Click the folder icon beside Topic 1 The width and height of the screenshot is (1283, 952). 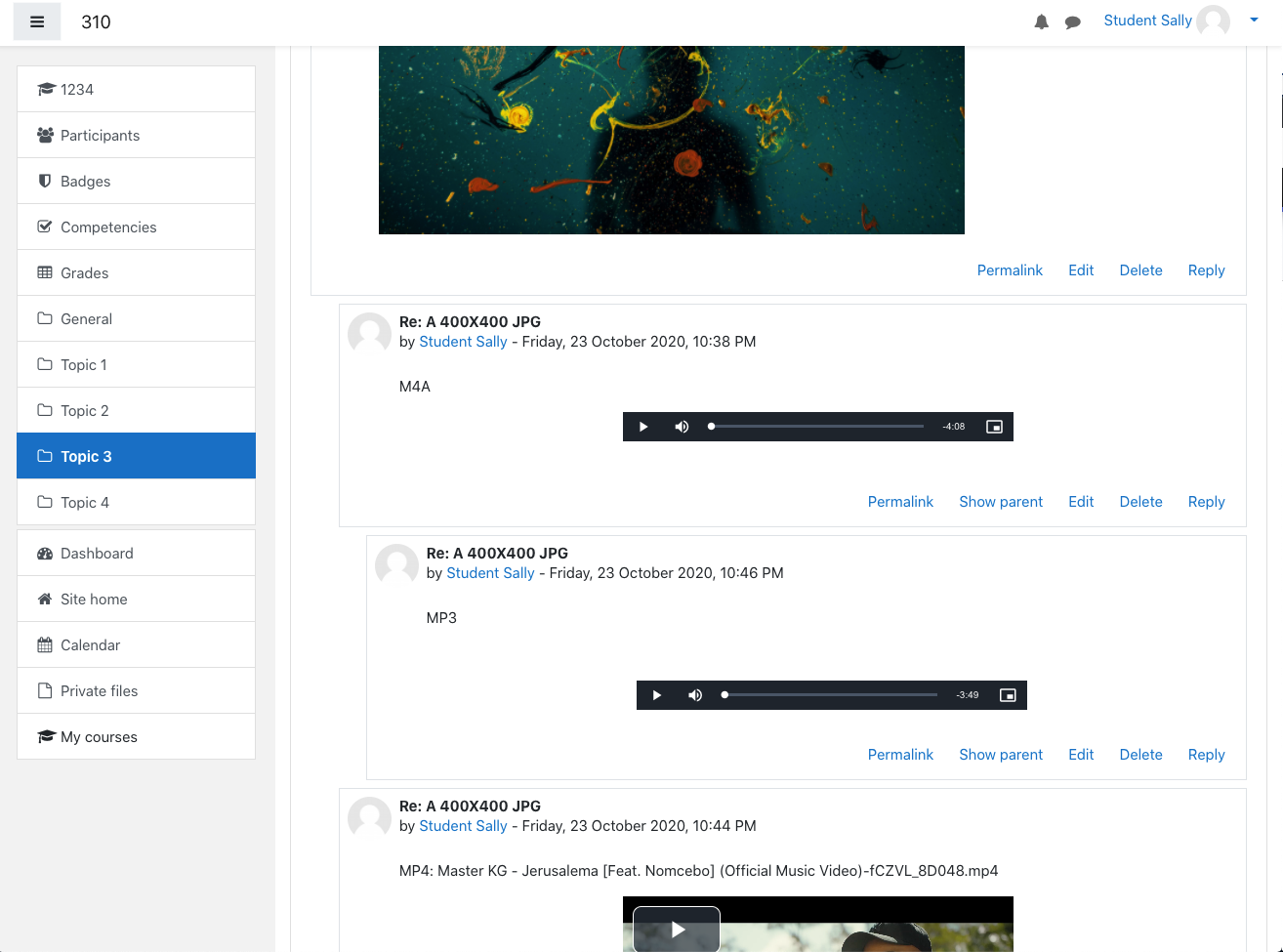45,364
